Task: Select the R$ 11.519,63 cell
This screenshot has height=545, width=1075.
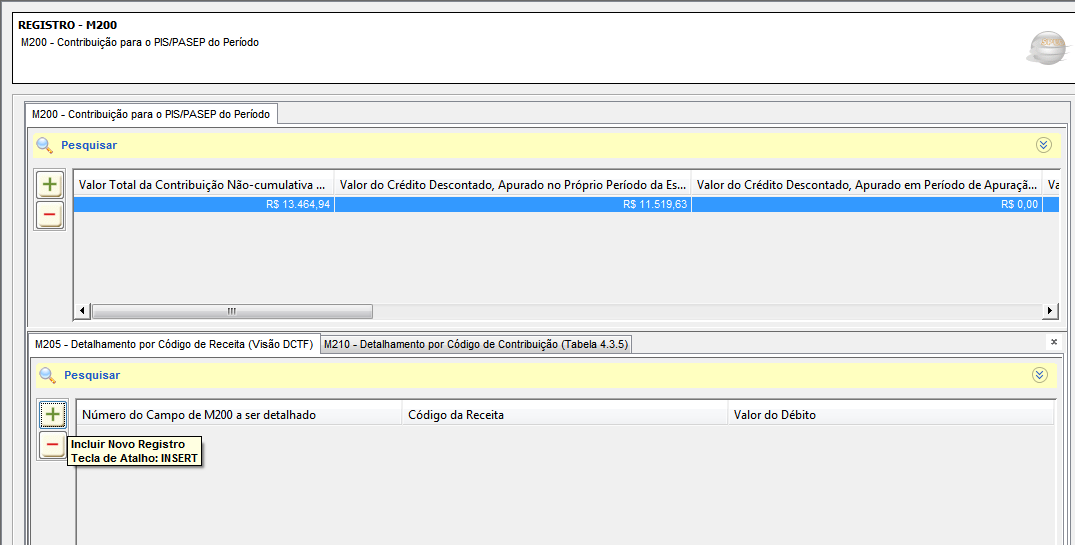Action: [x=513, y=204]
